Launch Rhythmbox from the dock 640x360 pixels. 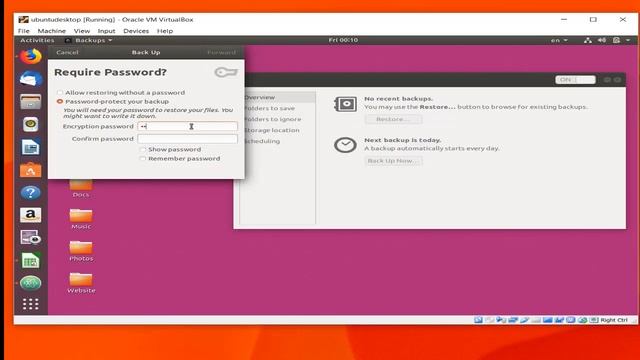31,124
